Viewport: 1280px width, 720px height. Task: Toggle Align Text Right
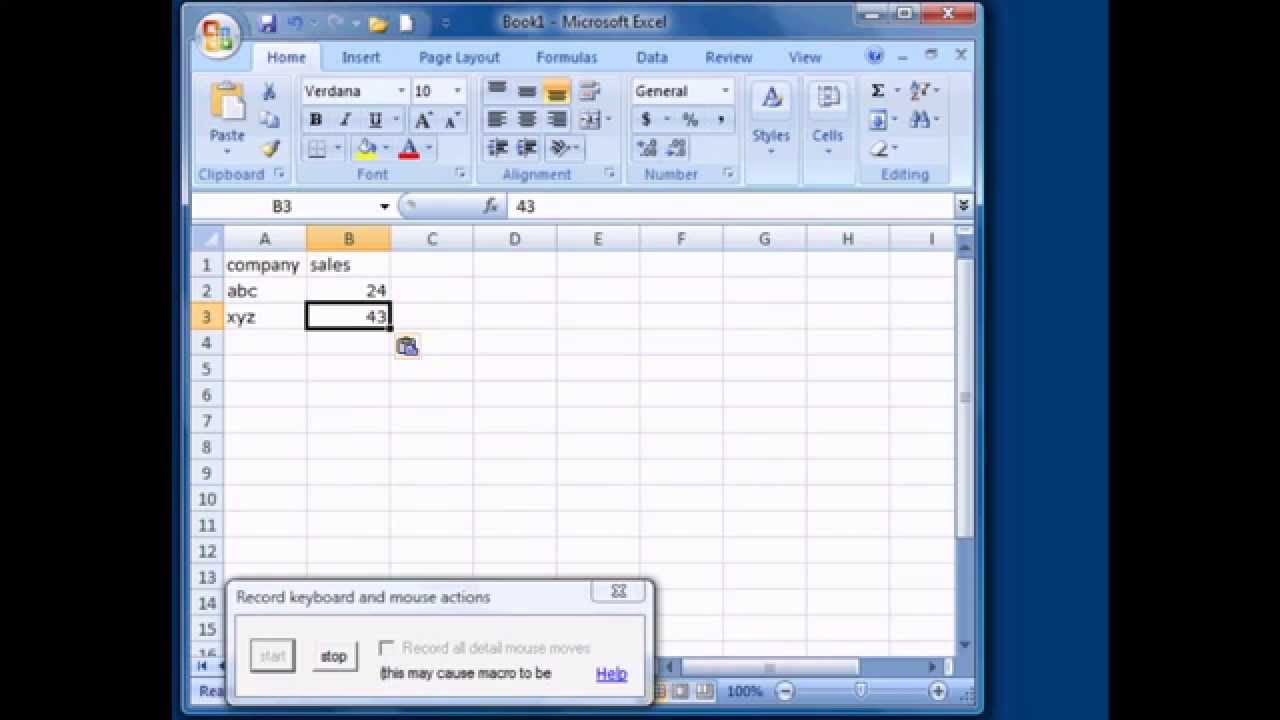[x=557, y=120]
